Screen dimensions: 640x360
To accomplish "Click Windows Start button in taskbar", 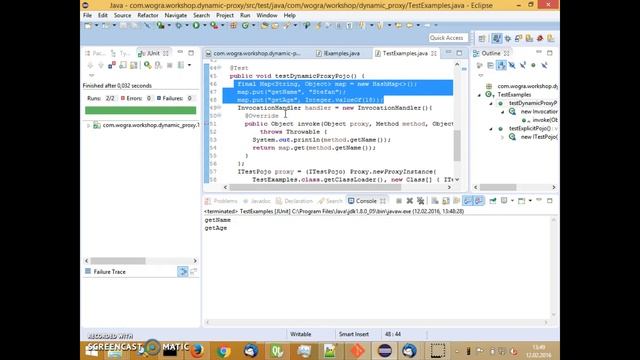I will point(92,351).
